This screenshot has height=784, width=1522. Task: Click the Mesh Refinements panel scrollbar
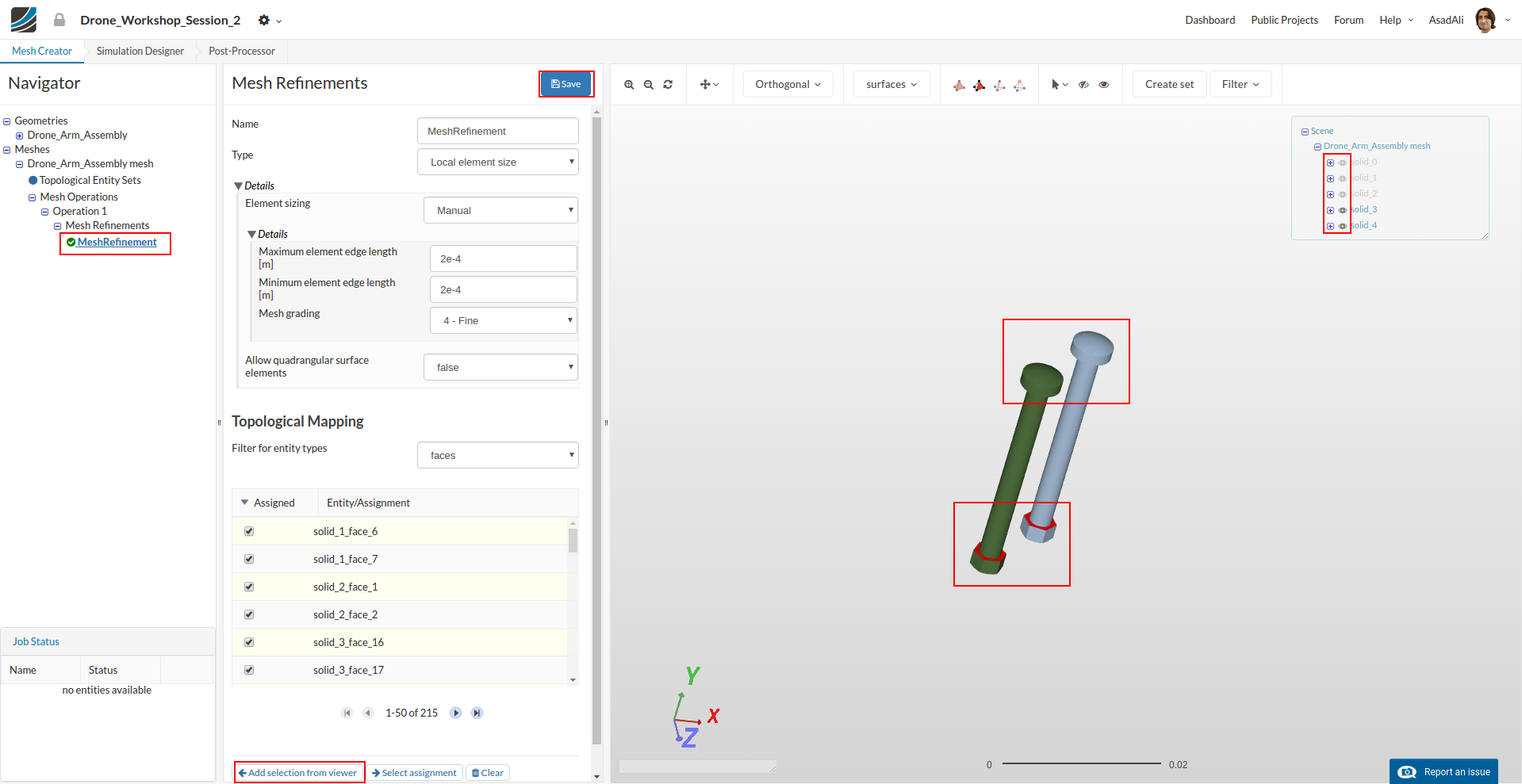596,430
